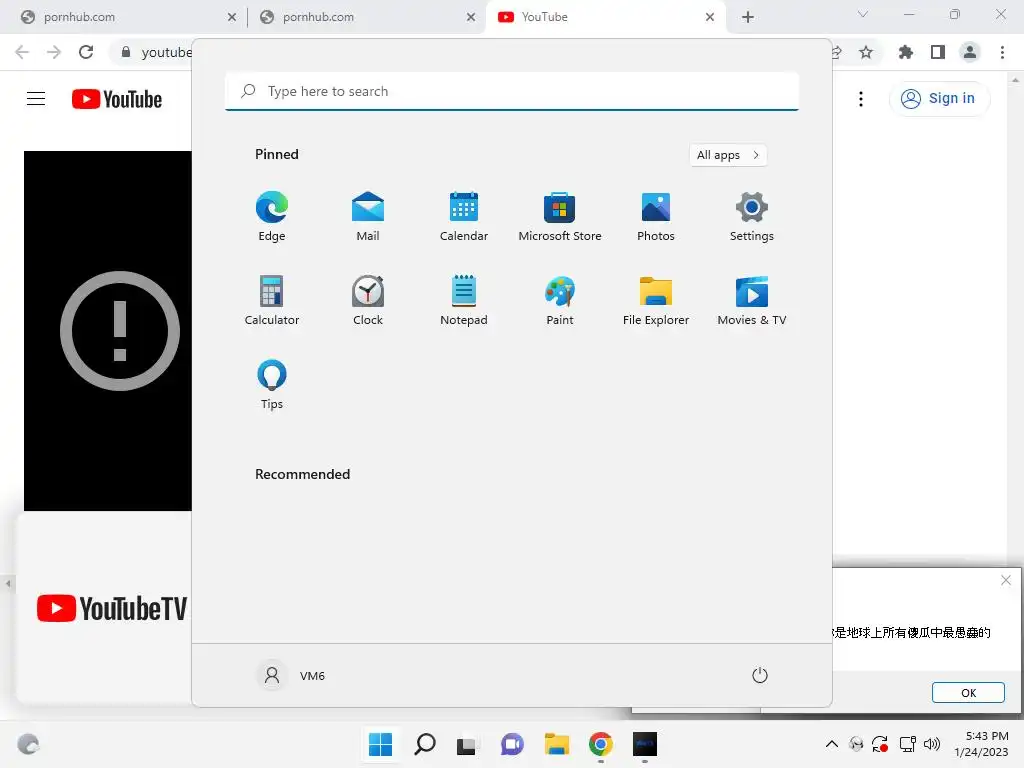Image resolution: width=1024 pixels, height=768 pixels.
Task: Launch the Mail app
Action: (x=368, y=217)
